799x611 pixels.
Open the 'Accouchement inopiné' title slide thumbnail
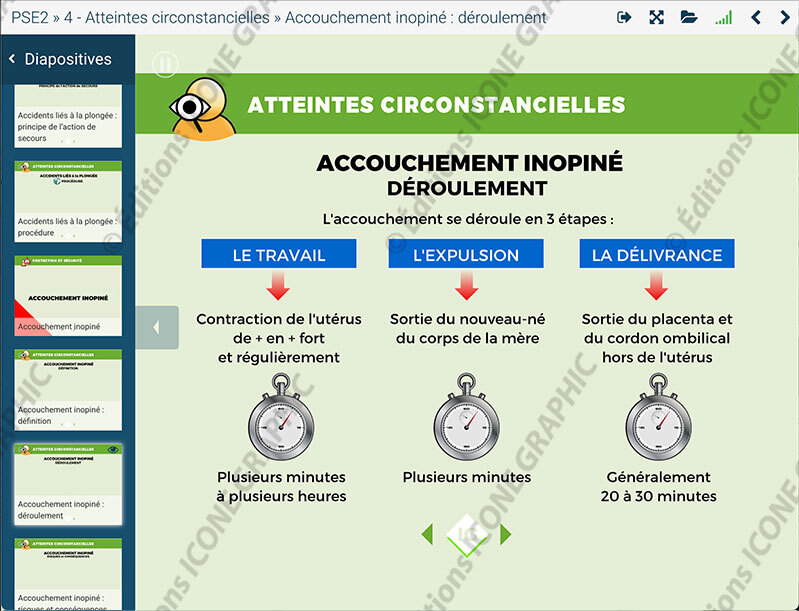pyautogui.click(x=68, y=296)
